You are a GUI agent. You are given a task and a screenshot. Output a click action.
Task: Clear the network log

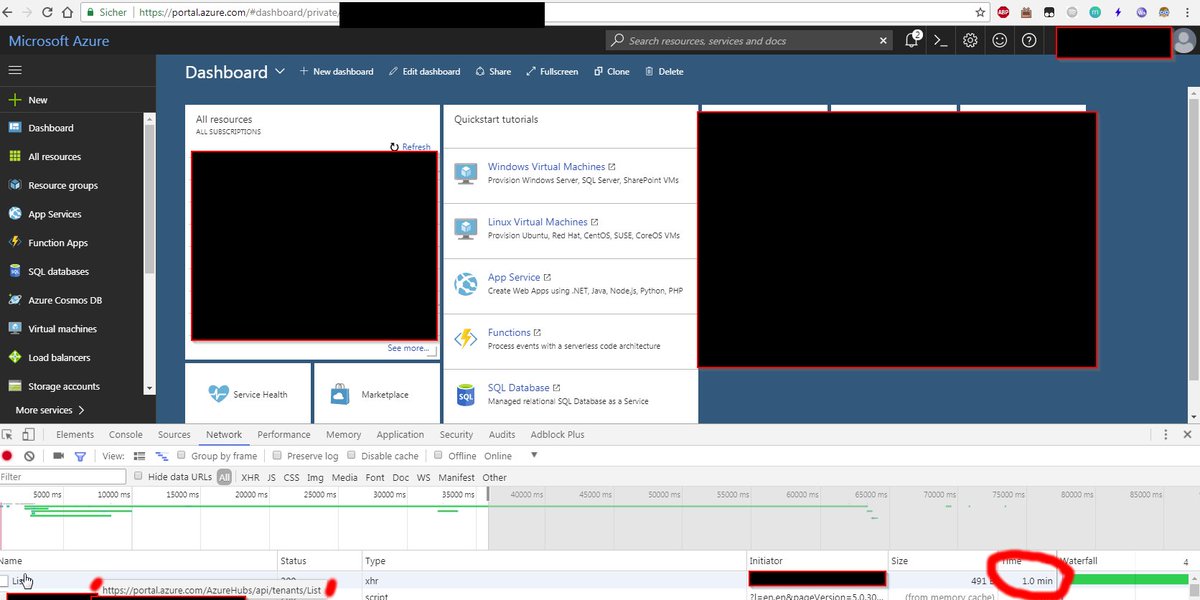point(30,456)
